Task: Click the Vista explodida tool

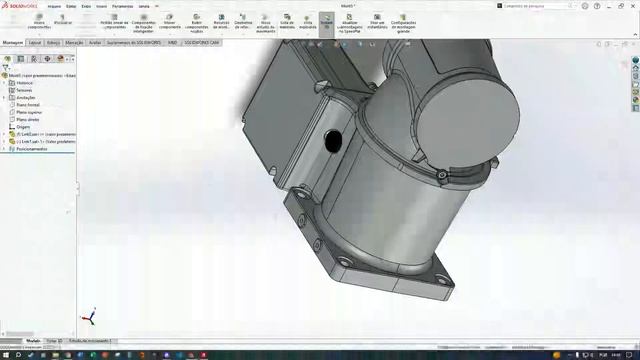Action: point(307,22)
